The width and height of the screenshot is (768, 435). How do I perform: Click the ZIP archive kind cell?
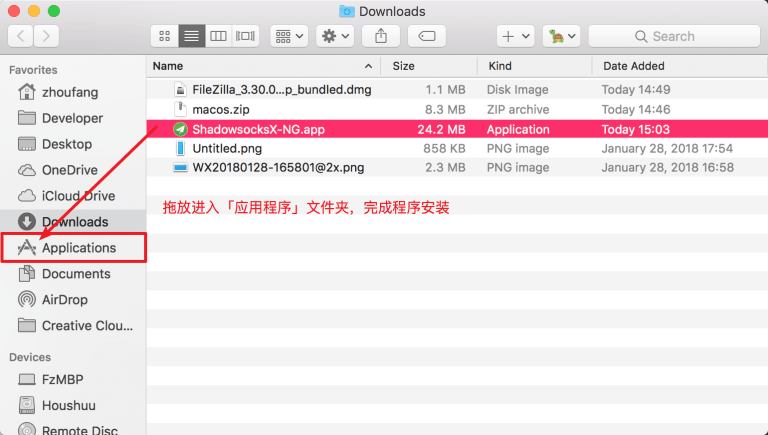[x=518, y=109]
